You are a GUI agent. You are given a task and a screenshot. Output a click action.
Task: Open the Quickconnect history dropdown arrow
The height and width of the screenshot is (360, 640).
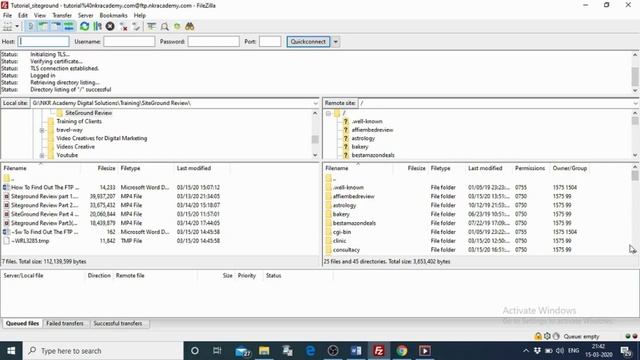pos(336,42)
